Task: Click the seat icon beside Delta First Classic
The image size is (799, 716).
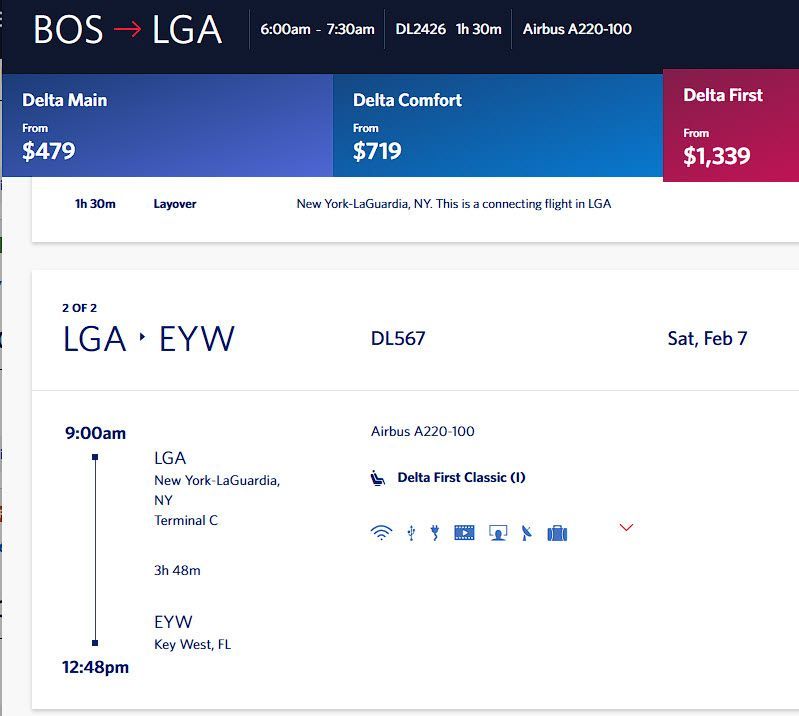Action: click(378, 478)
